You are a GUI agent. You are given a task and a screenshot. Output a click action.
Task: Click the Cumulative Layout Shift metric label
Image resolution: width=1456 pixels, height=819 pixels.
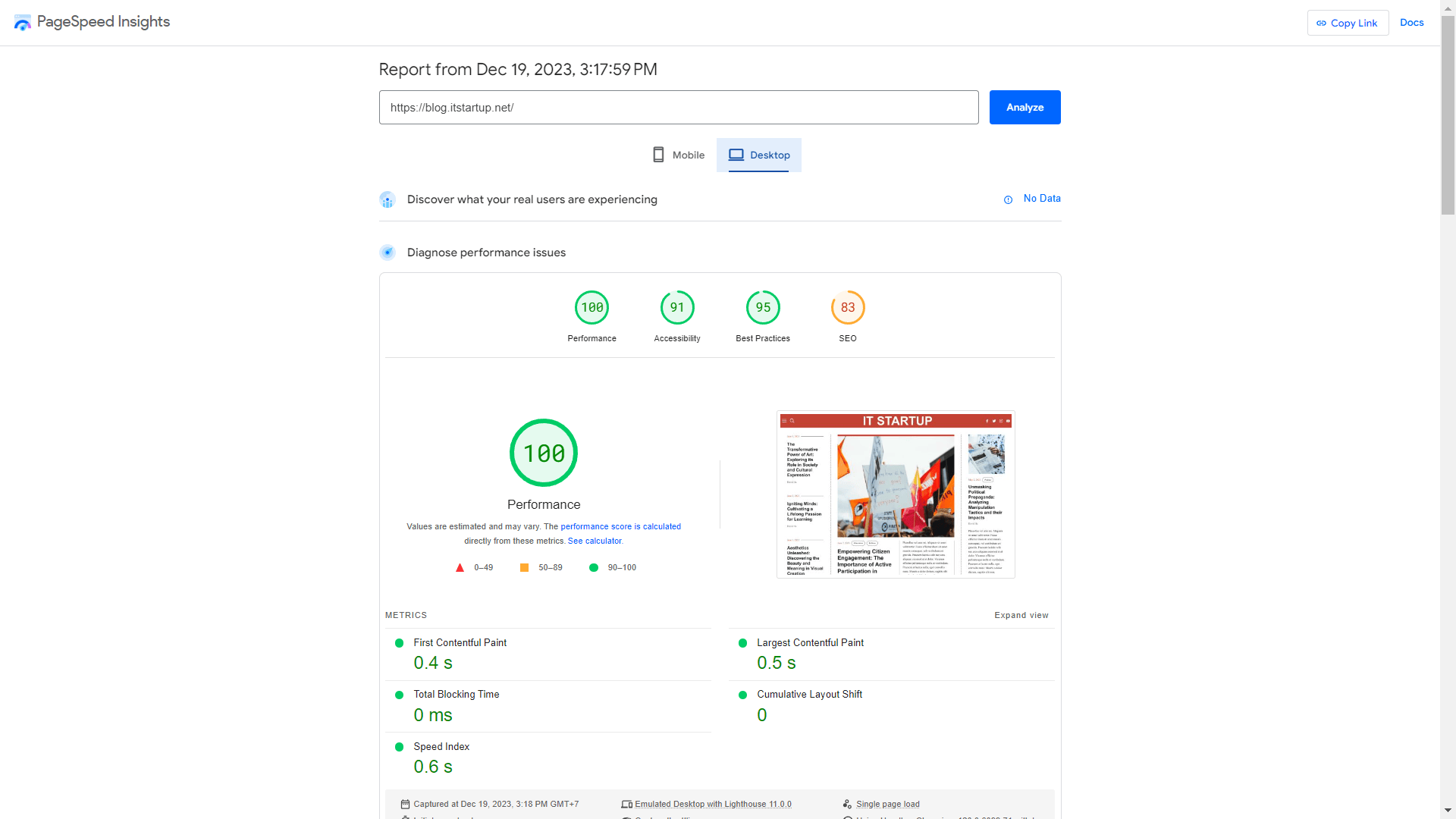[x=809, y=694]
